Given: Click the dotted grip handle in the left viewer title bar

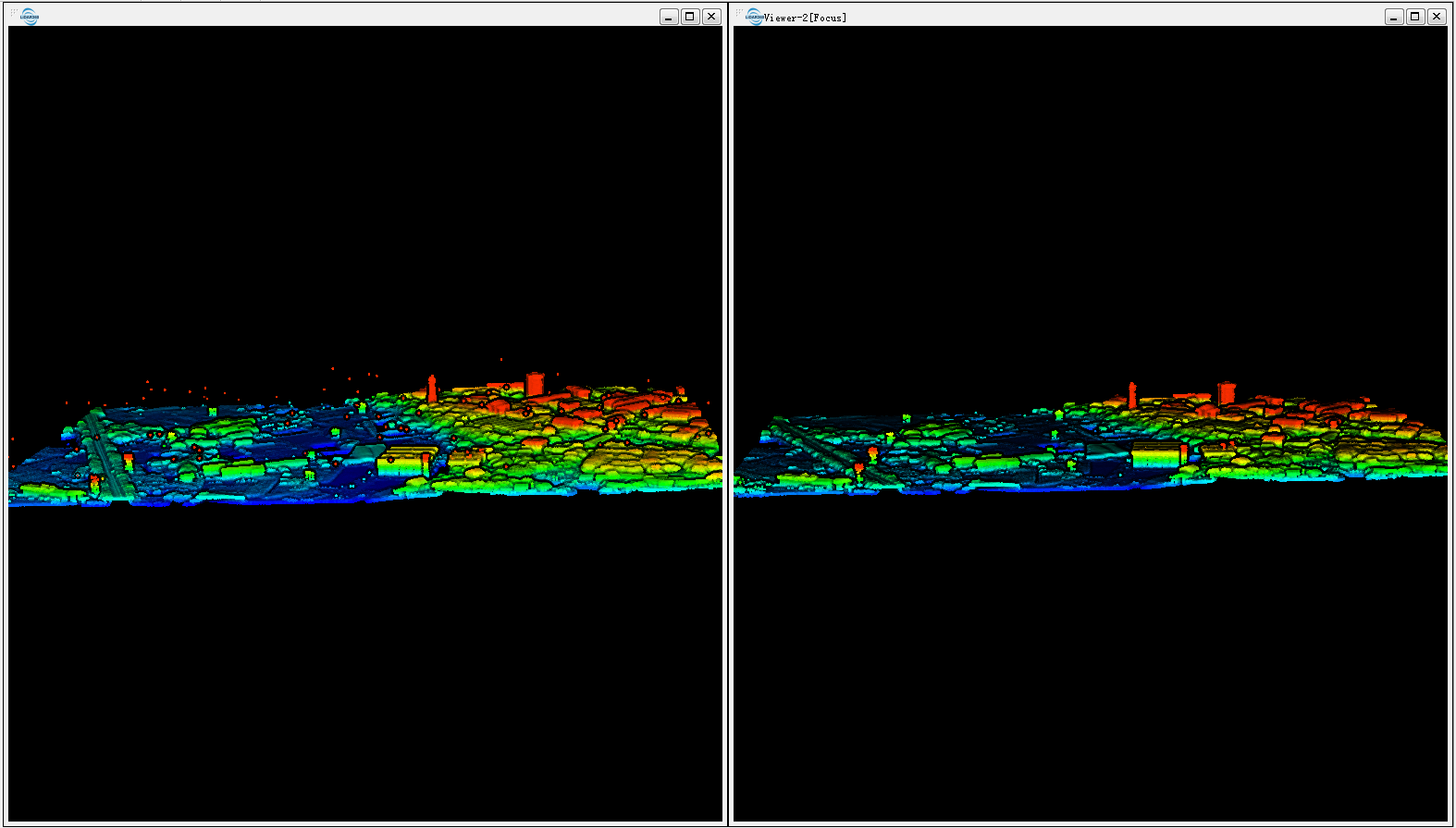Looking at the screenshot, I should point(14,12).
